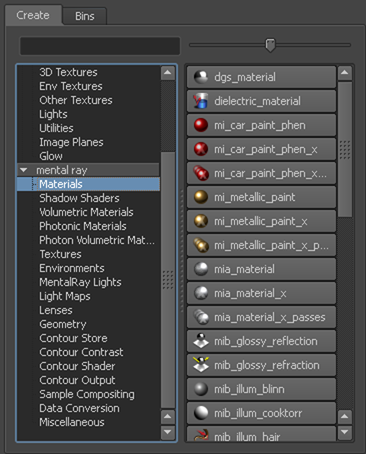Click the gold mi_metallic_paint sphere icon

(201, 197)
